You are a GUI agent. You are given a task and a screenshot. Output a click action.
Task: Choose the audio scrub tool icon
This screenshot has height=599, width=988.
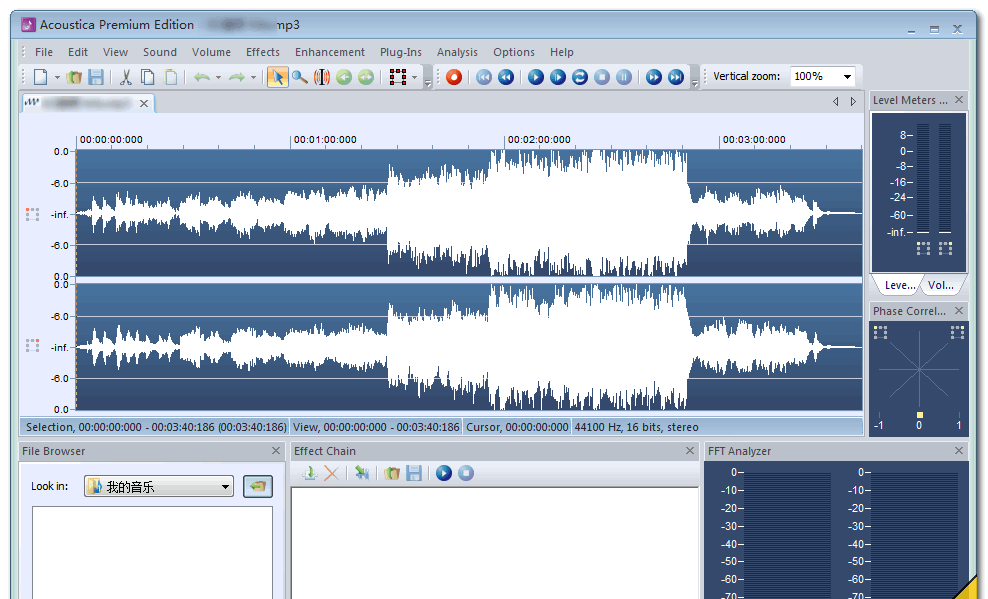[x=322, y=77]
